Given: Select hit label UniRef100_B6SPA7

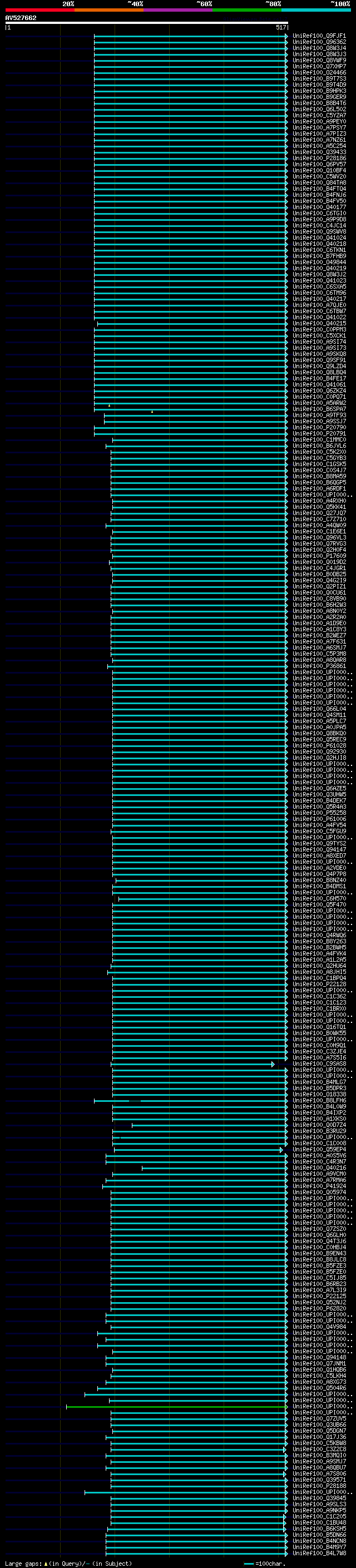Looking at the screenshot, I should 319,409.
